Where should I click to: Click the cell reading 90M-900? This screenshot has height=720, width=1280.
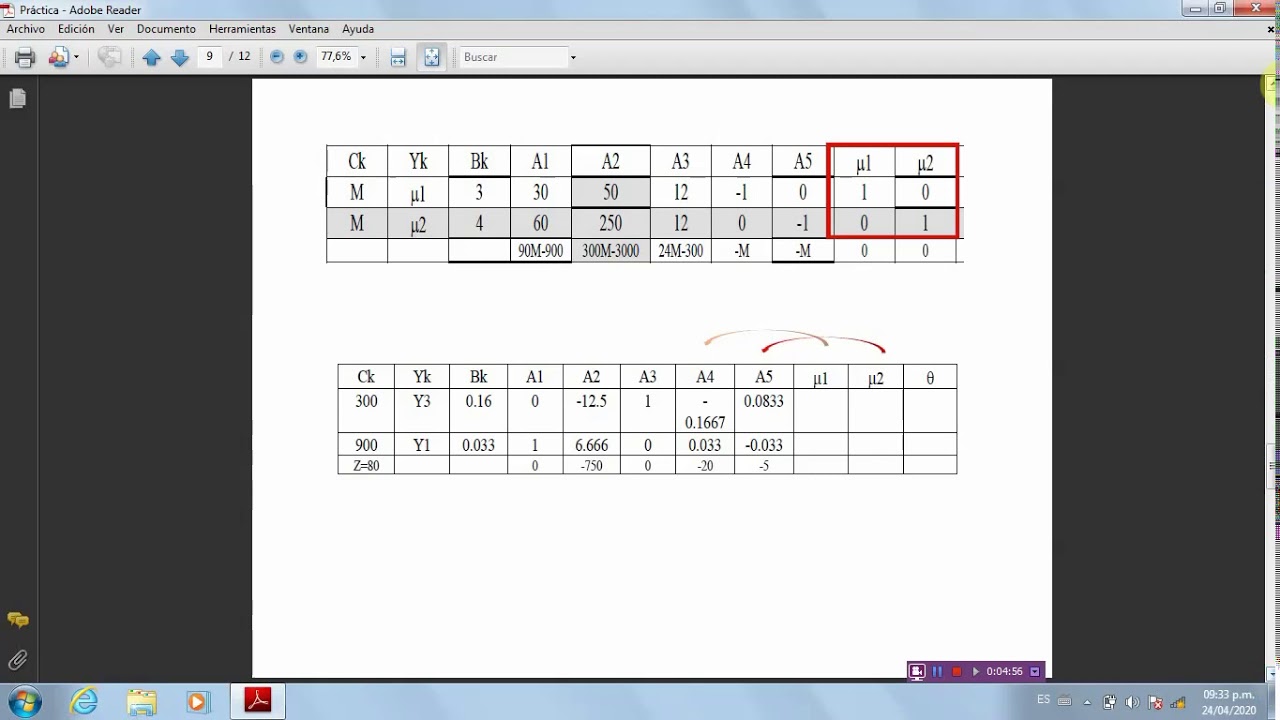[x=540, y=252]
